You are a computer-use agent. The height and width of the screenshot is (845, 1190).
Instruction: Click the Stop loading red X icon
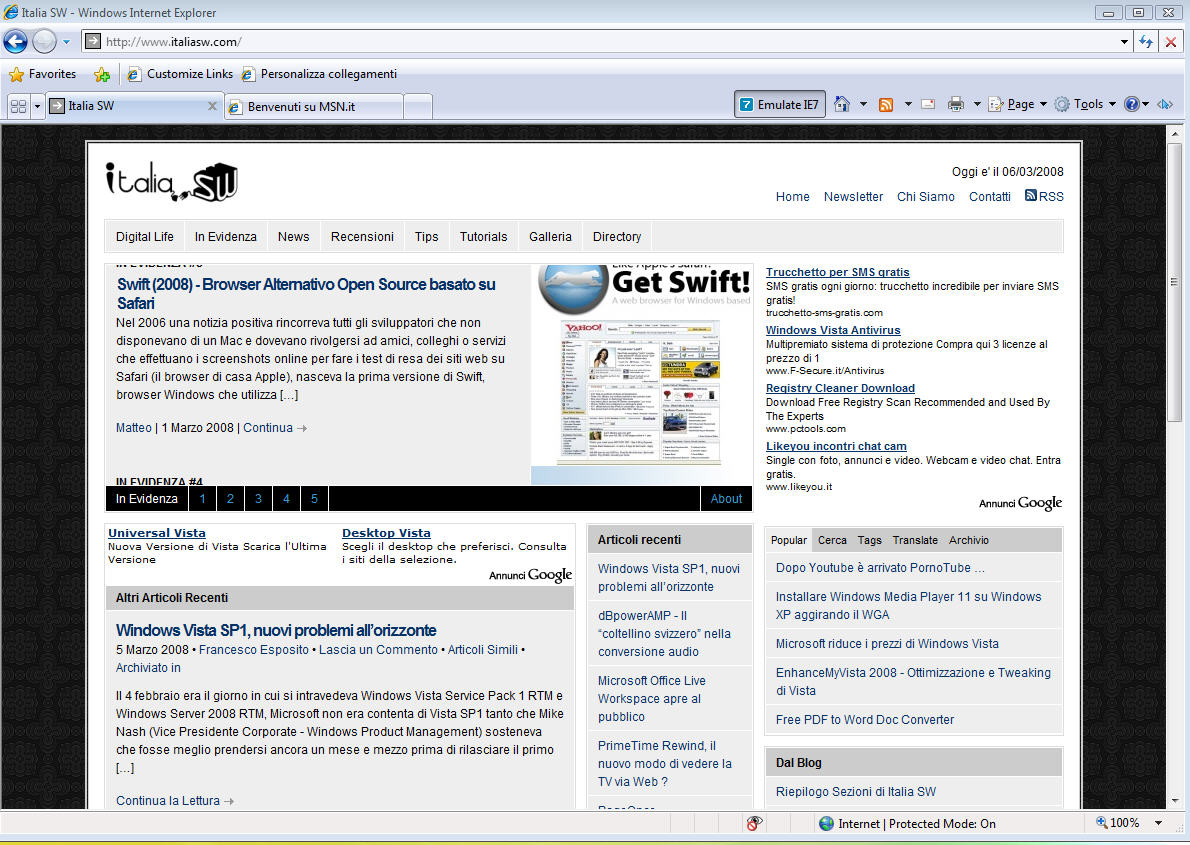pyautogui.click(x=1170, y=42)
